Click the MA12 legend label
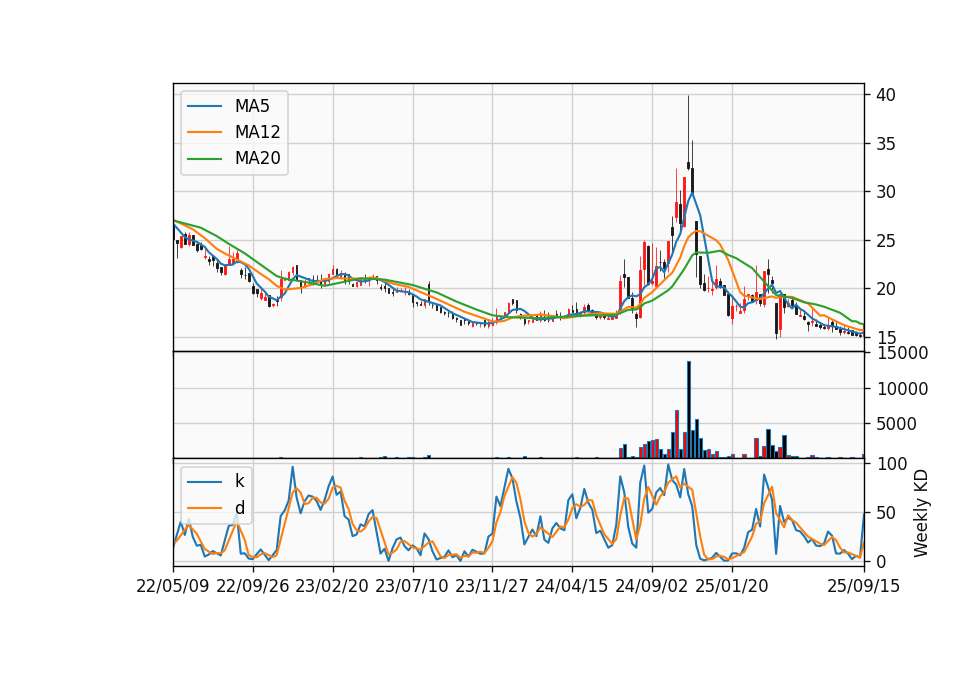 pos(257,132)
